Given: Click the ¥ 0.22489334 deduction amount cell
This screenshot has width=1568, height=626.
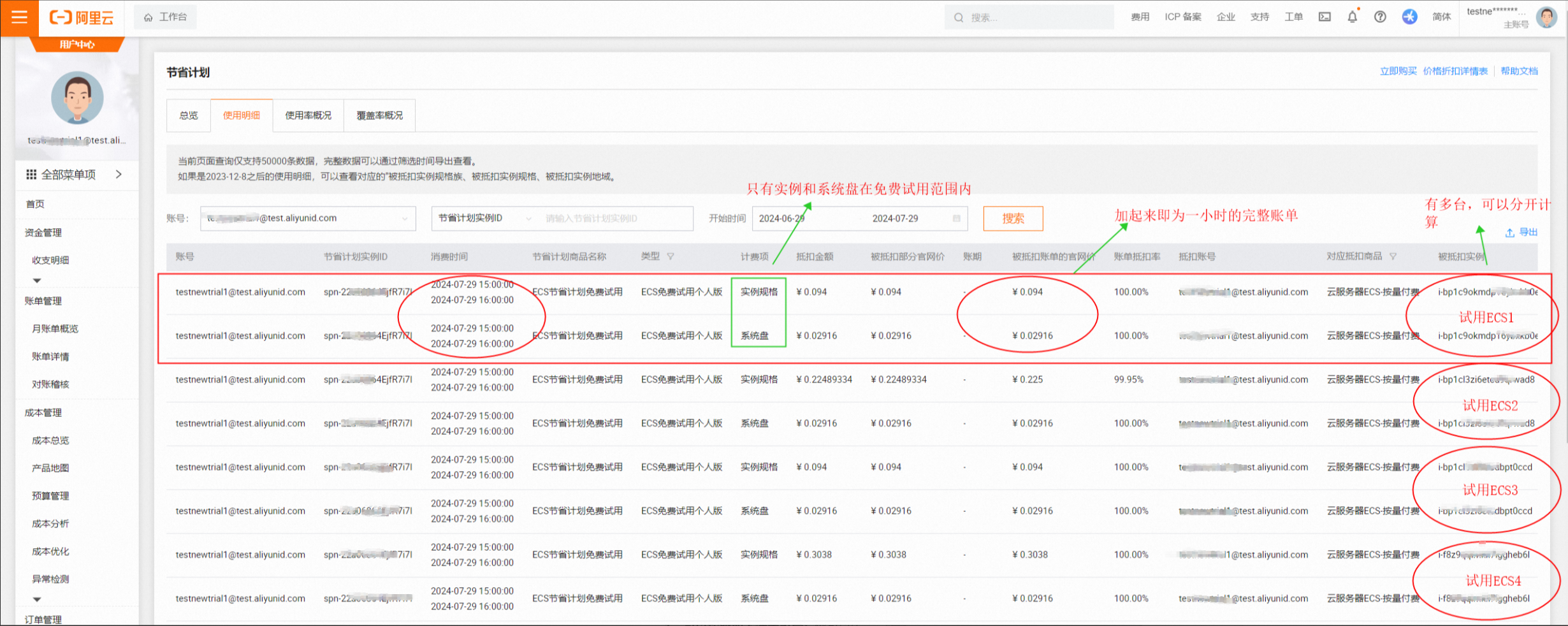Looking at the screenshot, I should (x=824, y=379).
